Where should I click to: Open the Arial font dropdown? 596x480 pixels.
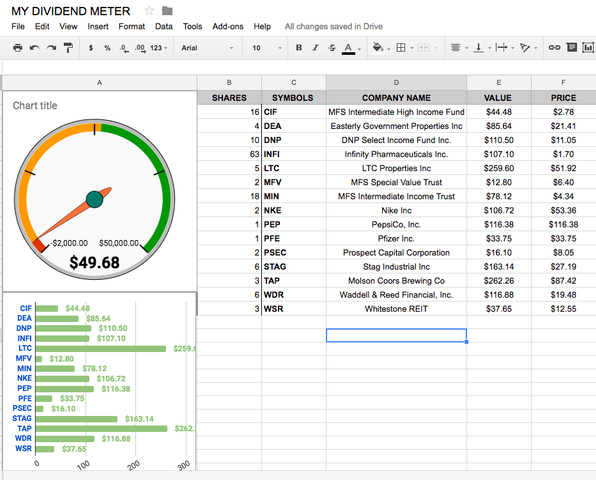[x=207, y=48]
